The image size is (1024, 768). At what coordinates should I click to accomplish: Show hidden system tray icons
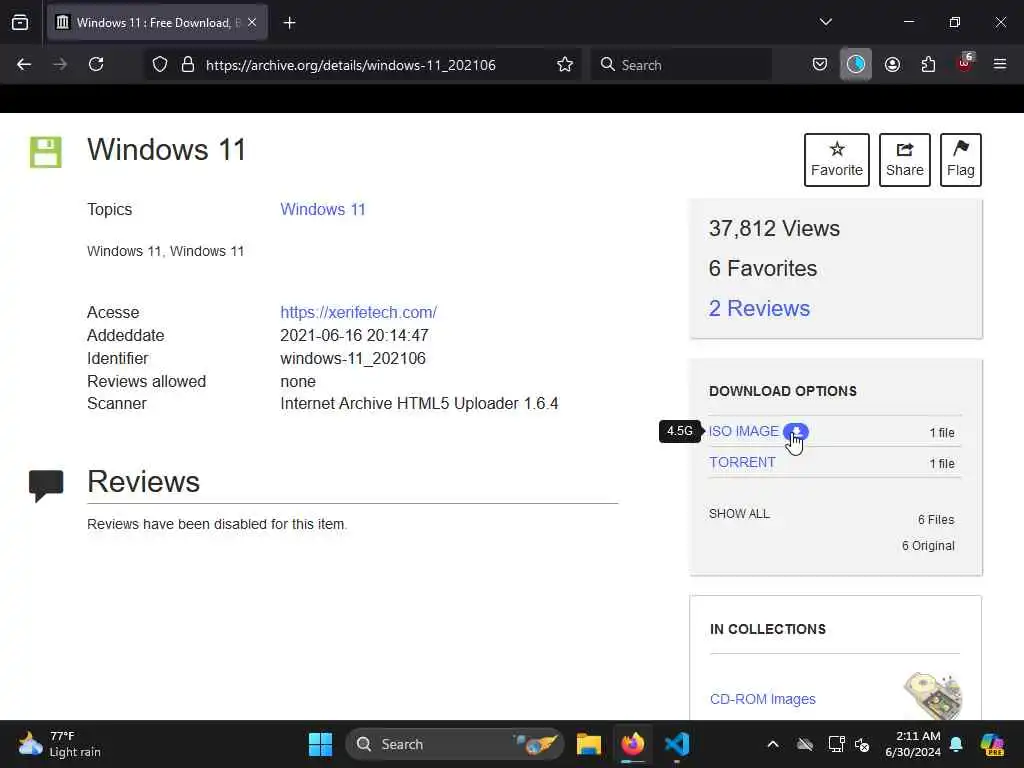(773, 744)
